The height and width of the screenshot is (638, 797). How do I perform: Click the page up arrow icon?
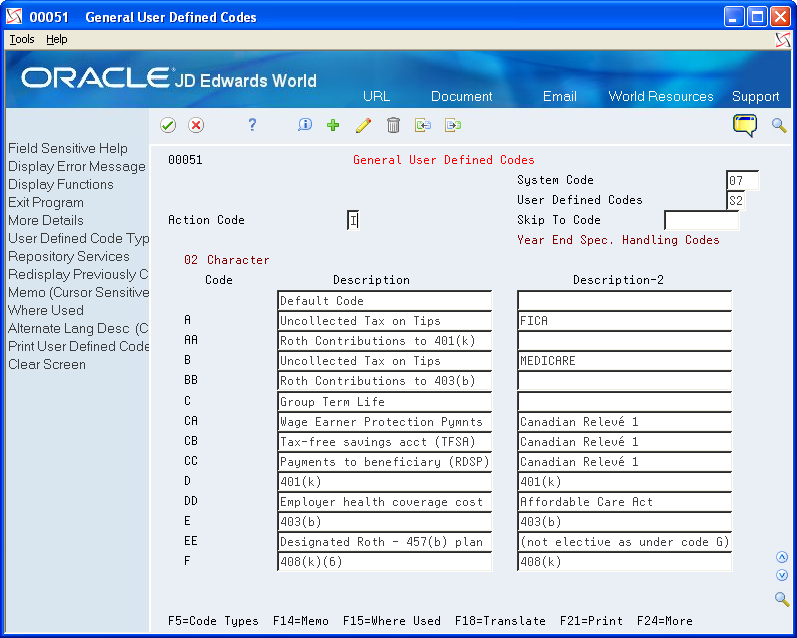point(782,557)
